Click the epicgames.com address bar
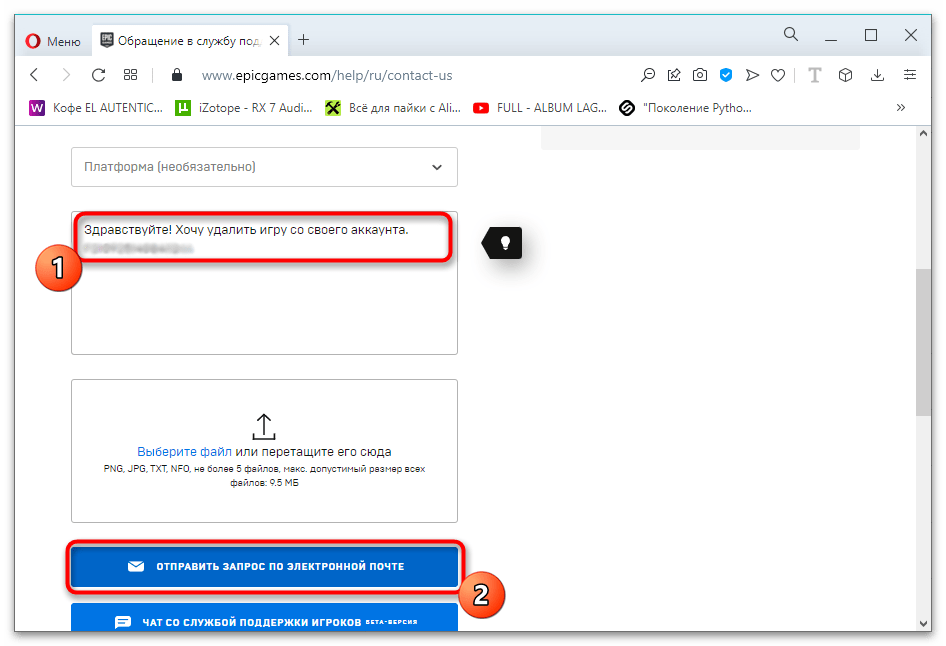The width and height of the screenshot is (946, 646). click(326, 75)
